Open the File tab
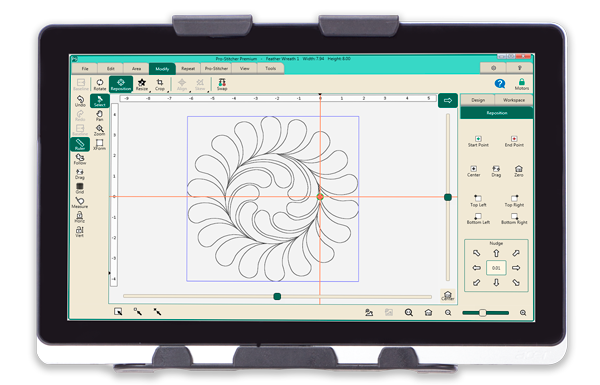 85,69
